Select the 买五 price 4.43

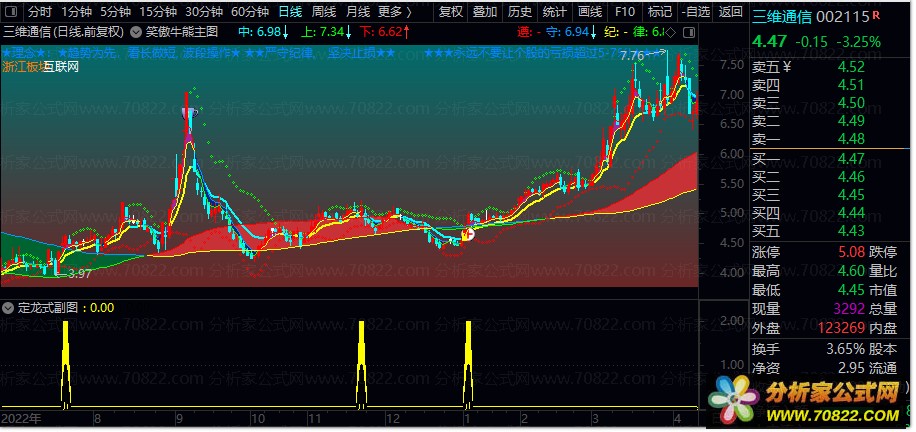pyautogui.click(x=850, y=231)
